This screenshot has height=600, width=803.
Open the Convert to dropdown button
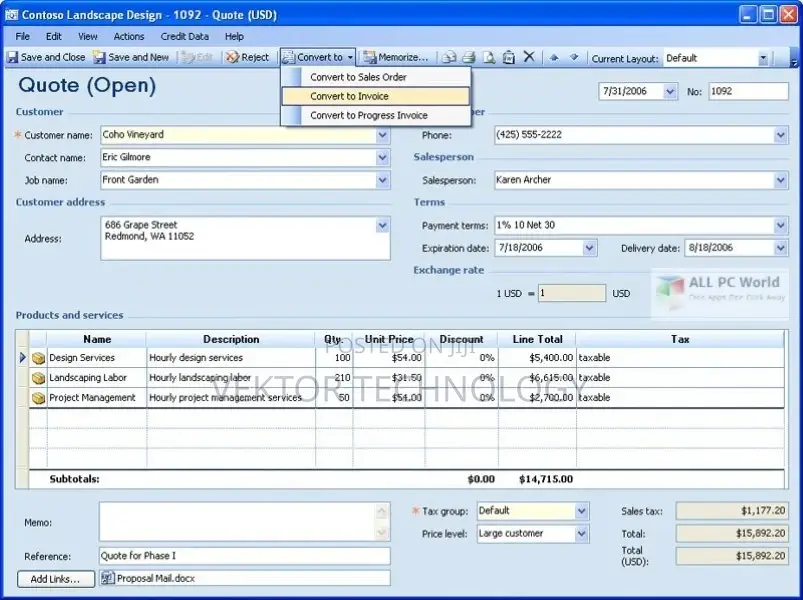(318, 57)
